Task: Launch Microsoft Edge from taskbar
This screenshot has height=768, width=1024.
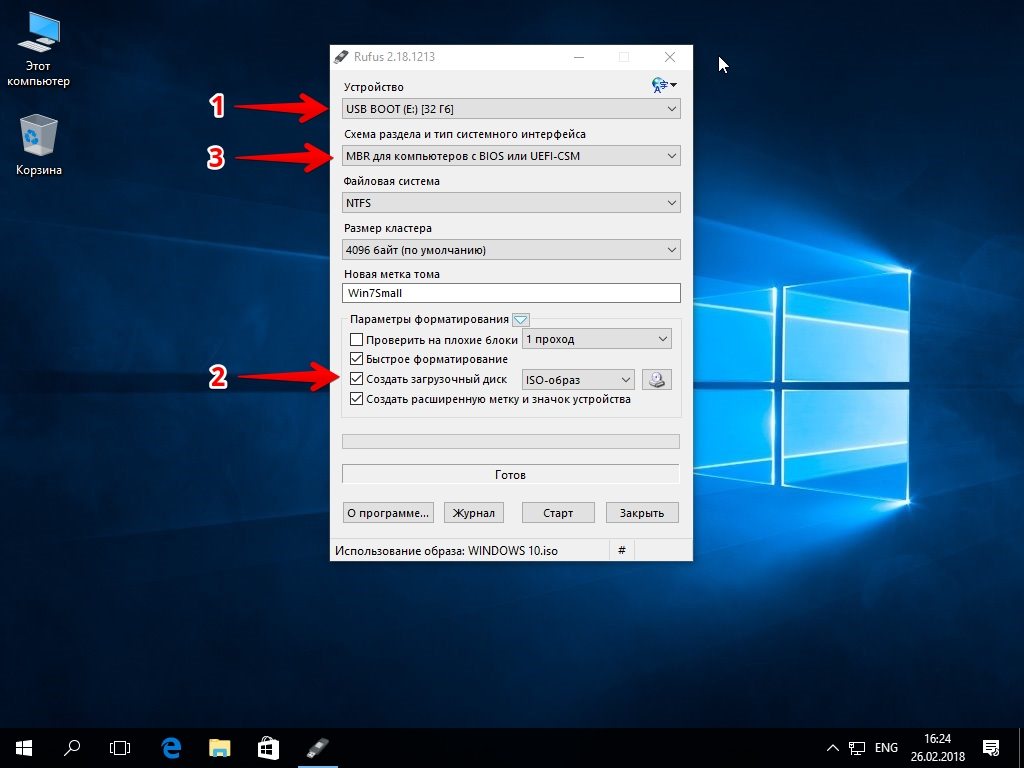Action: pyautogui.click(x=171, y=748)
